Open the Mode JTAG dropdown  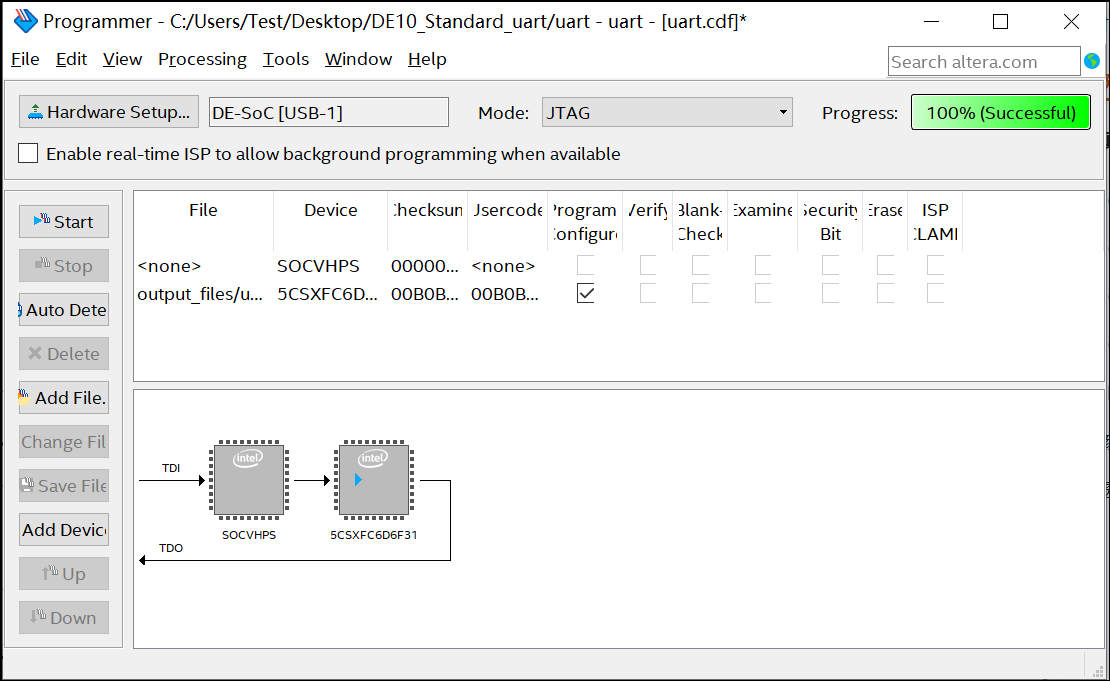(667, 112)
